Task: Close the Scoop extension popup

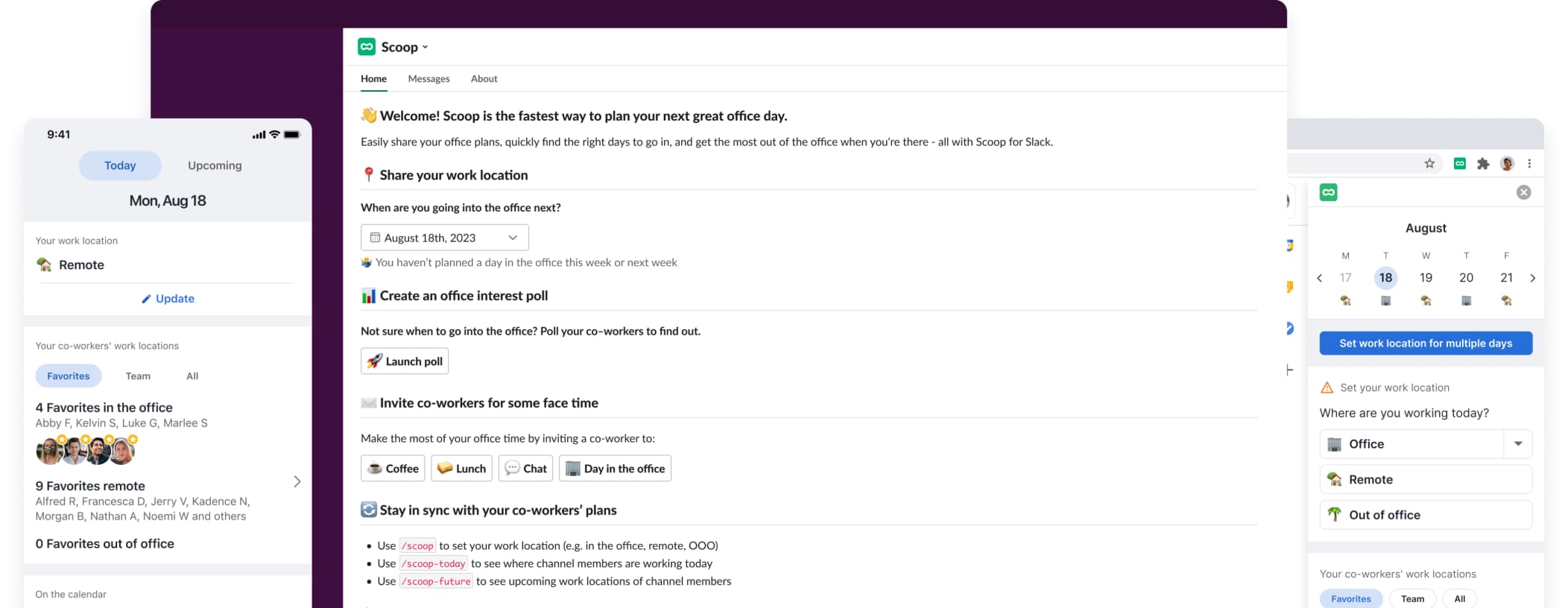Action: click(1523, 192)
